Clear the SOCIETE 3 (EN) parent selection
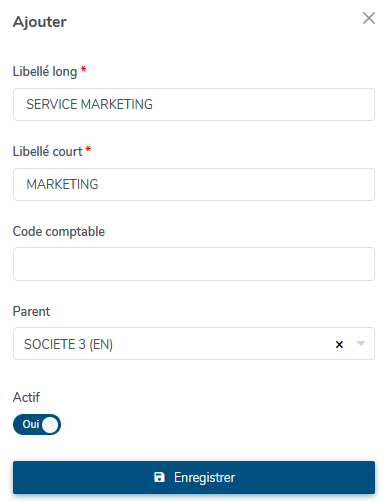Screen dimensions: 386x502 click(339, 344)
